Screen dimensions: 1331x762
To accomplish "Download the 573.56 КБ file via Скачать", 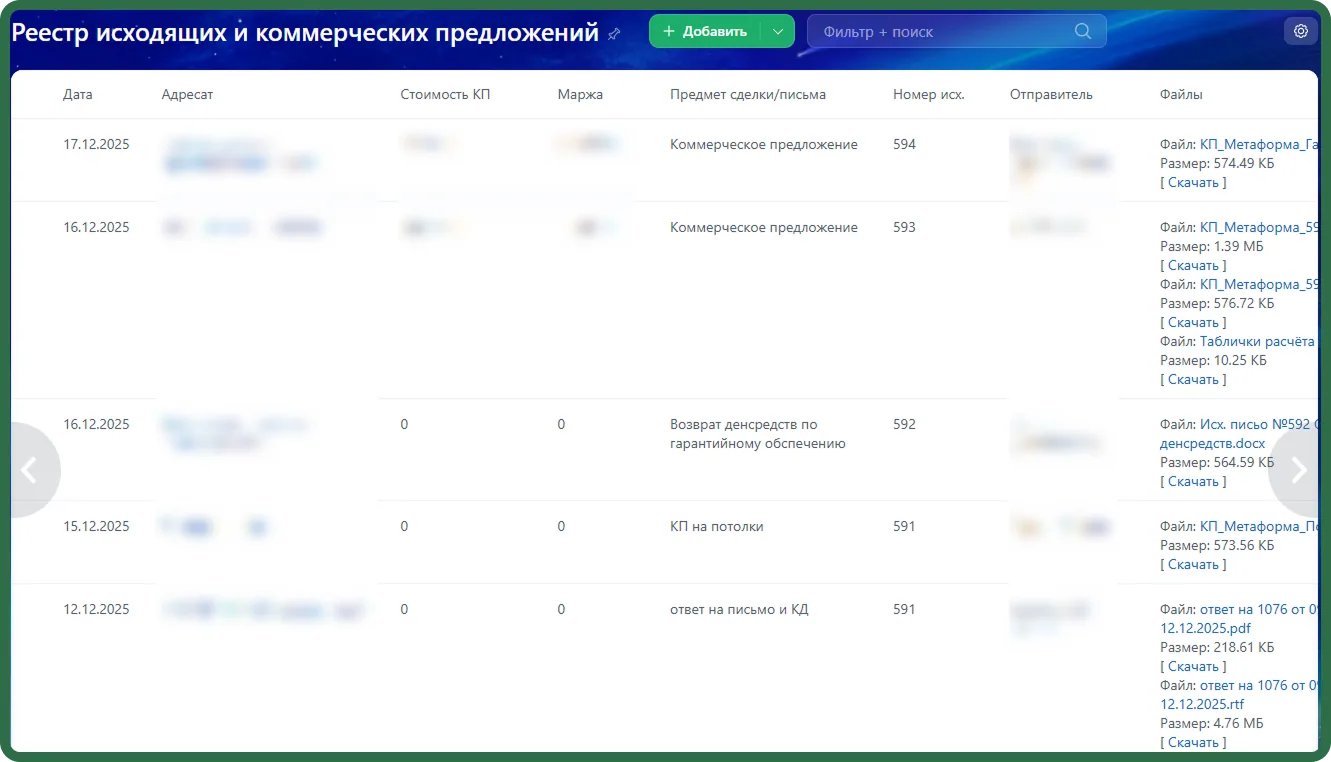I will coord(1194,565).
